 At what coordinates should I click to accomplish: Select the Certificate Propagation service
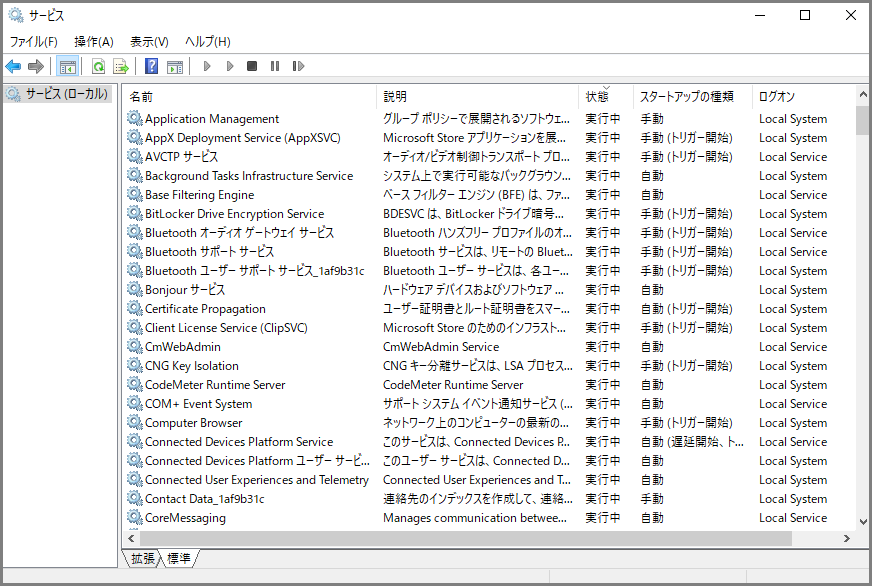pyautogui.click(x=205, y=309)
